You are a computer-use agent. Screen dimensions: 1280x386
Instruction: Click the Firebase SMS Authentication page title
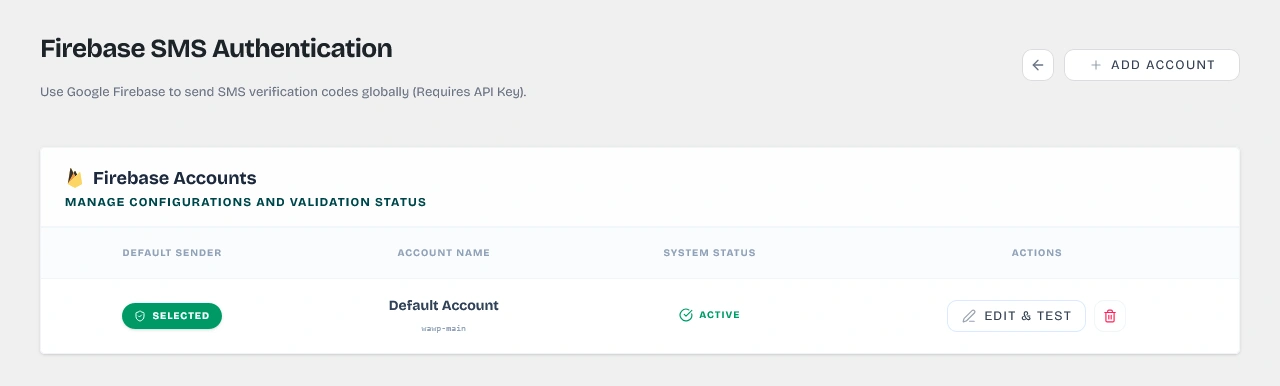pyautogui.click(x=216, y=48)
